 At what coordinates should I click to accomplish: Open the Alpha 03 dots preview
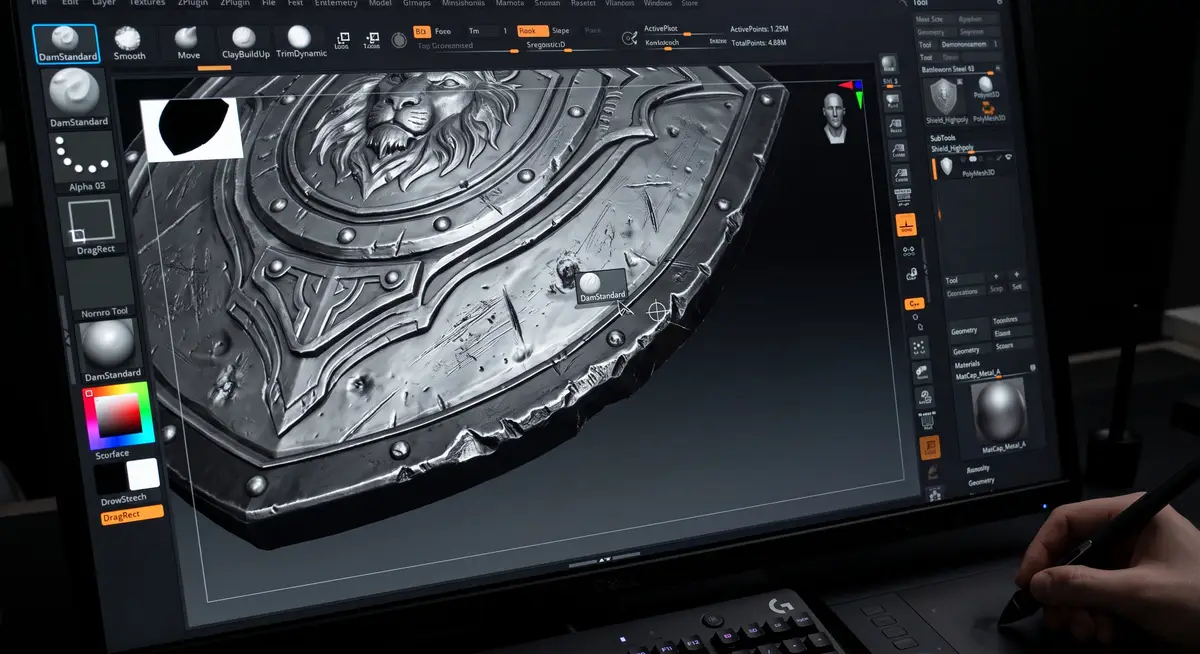point(86,158)
